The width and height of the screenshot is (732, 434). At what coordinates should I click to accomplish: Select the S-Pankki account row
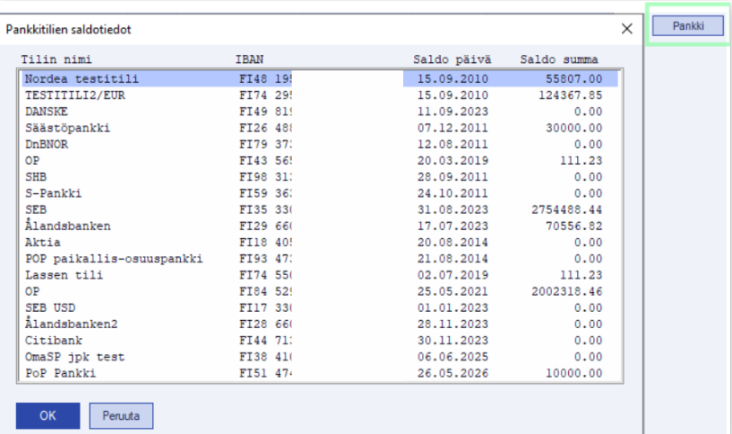click(320, 193)
